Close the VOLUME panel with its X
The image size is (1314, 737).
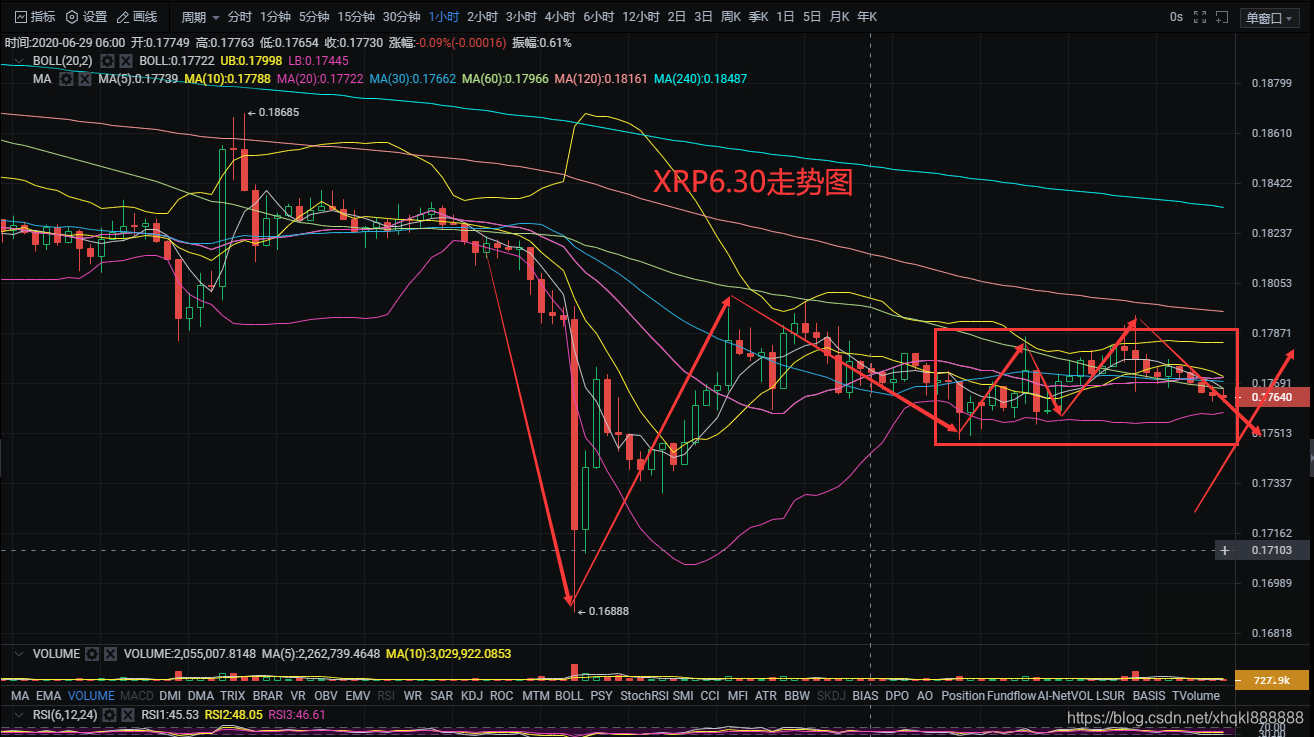pos(111,654)
